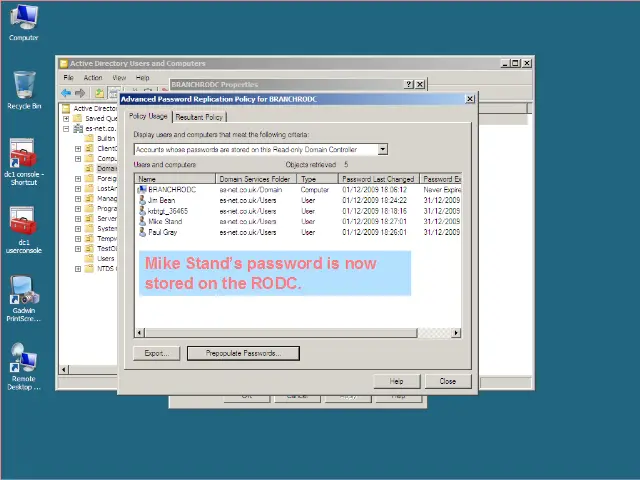Click the help question mark on BRANCHRODC Properties
The height and width of the screenshot is (480, 640).
[409, 84]
